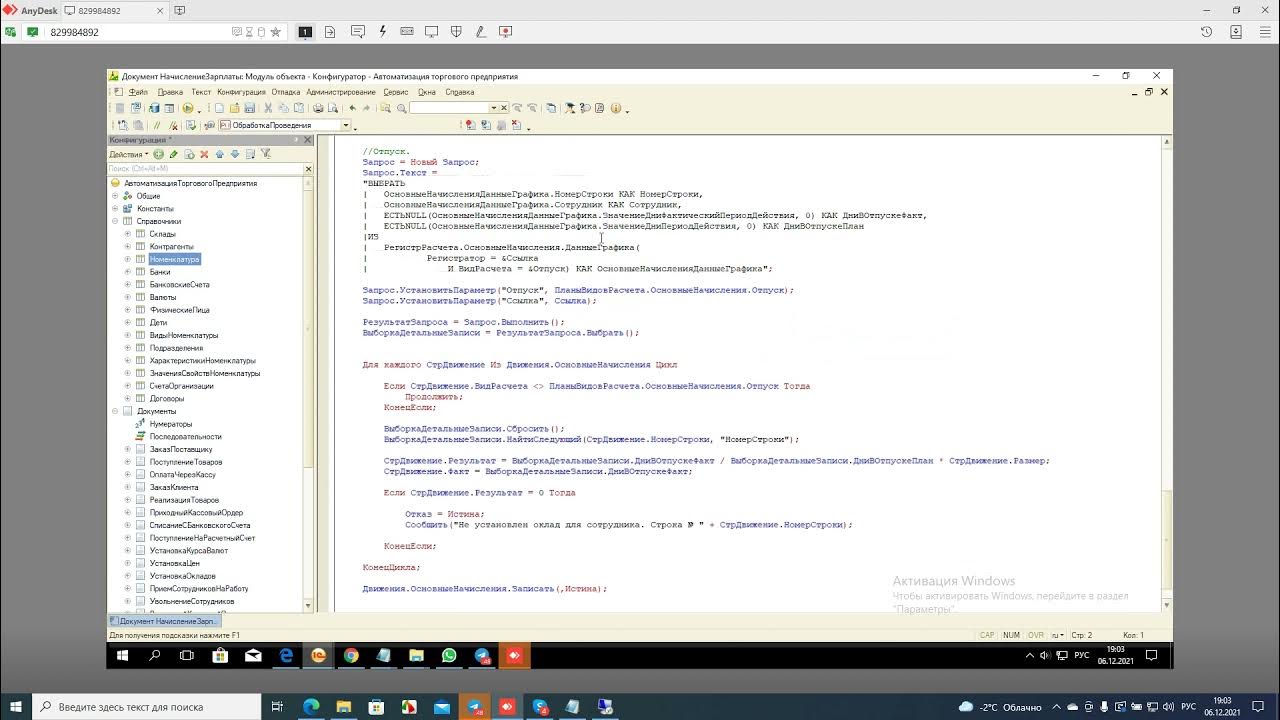Select Номенклатура in the configuration tree
Viewport: 1280px width, 720px height.
click(175, 259)
